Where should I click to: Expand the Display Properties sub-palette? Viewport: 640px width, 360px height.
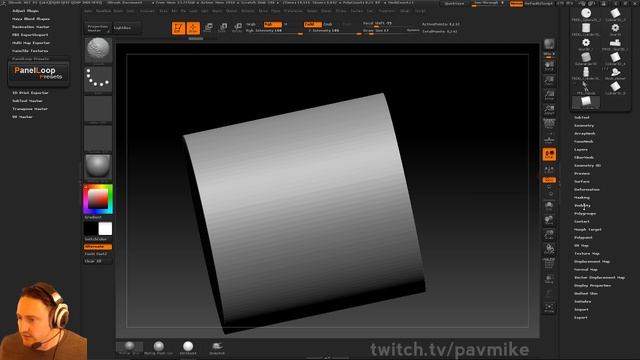(593, 285)
